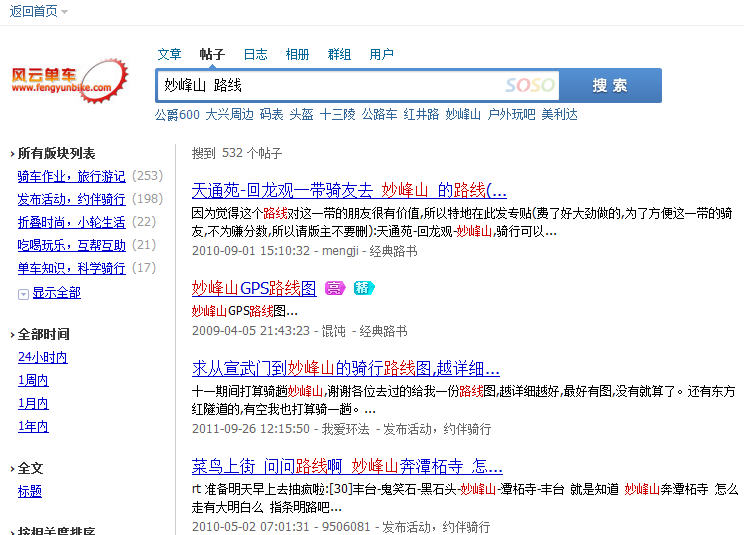Click the 风云单车 site logo
The image size is (744, 535).
pyautogui.click(x=69, y=80)
